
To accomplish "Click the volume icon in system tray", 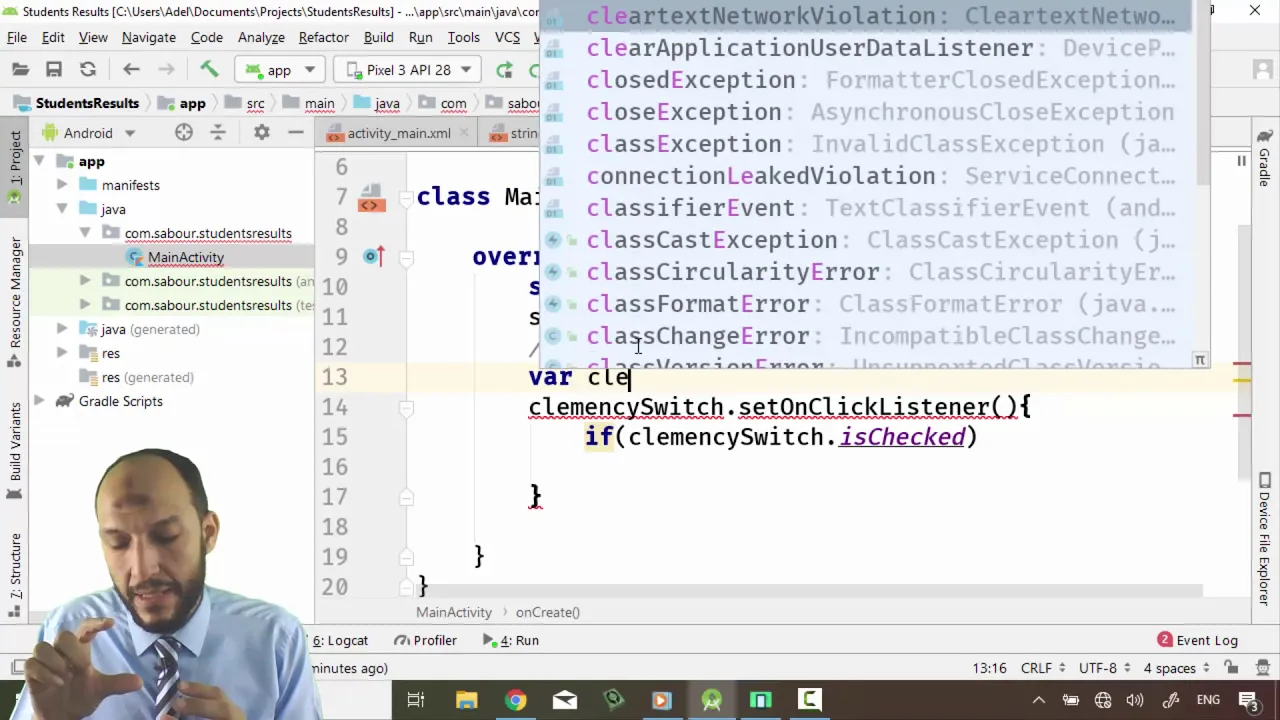I will click(1135, 700).
